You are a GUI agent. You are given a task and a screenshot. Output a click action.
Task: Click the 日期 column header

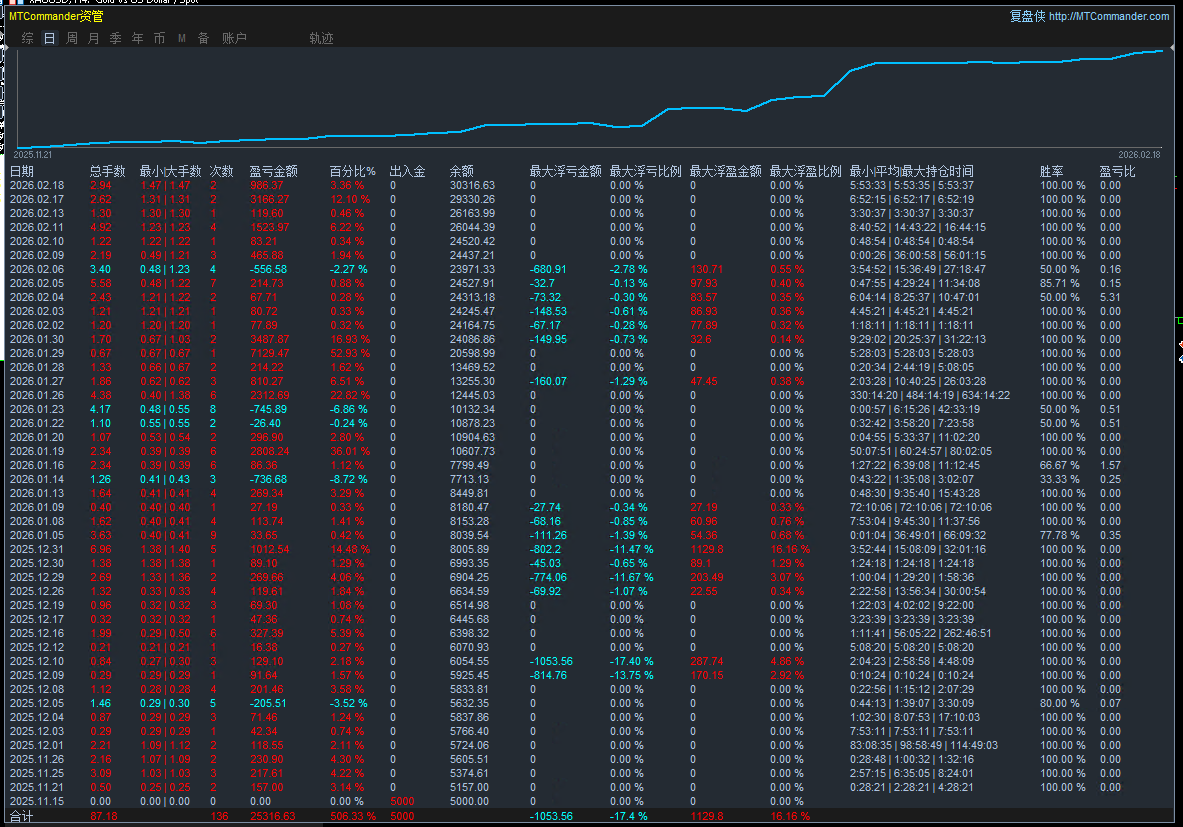[x=22, y=171]
